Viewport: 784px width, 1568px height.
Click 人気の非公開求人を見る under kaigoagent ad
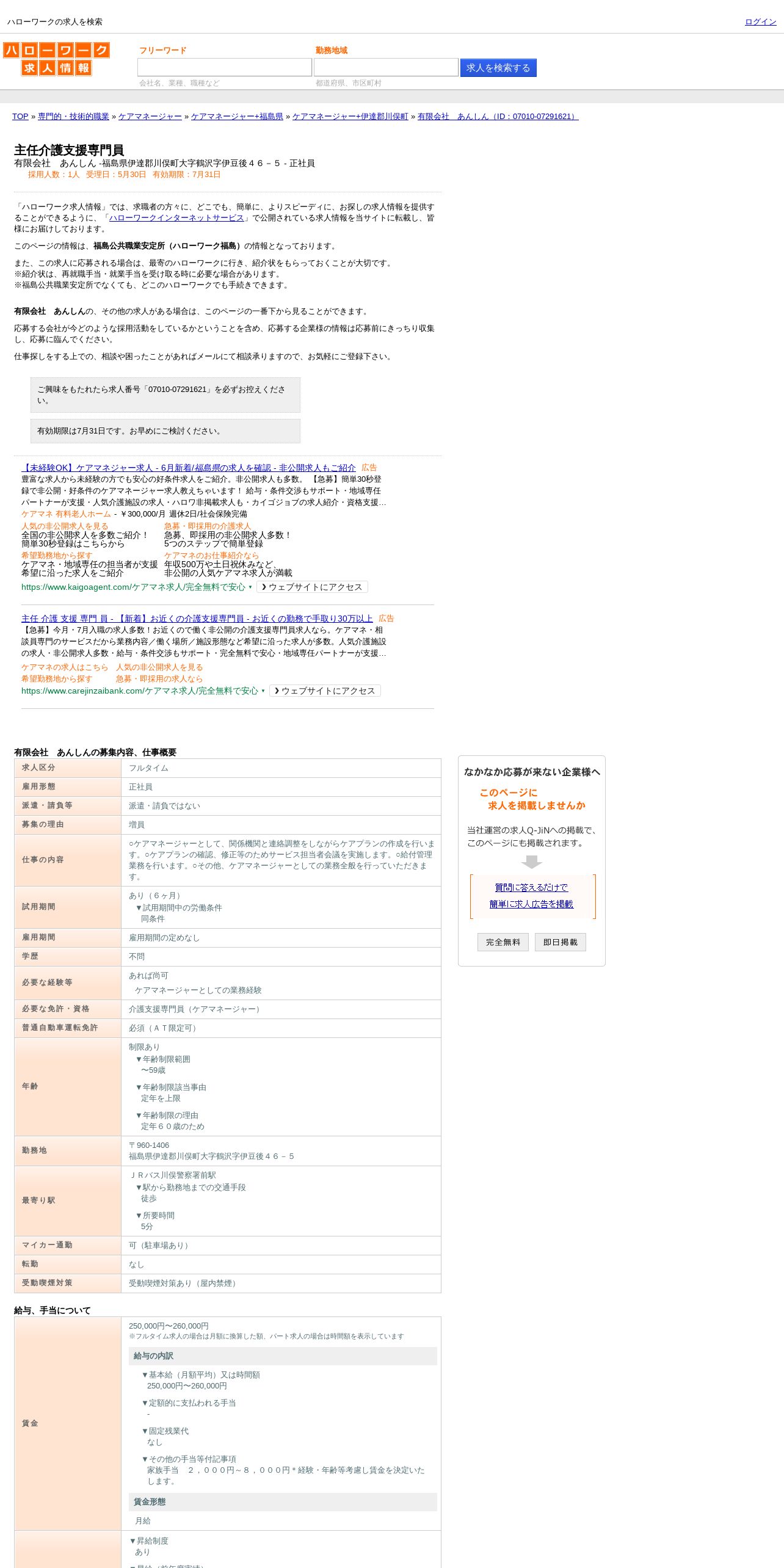click(x=65, y=526)
